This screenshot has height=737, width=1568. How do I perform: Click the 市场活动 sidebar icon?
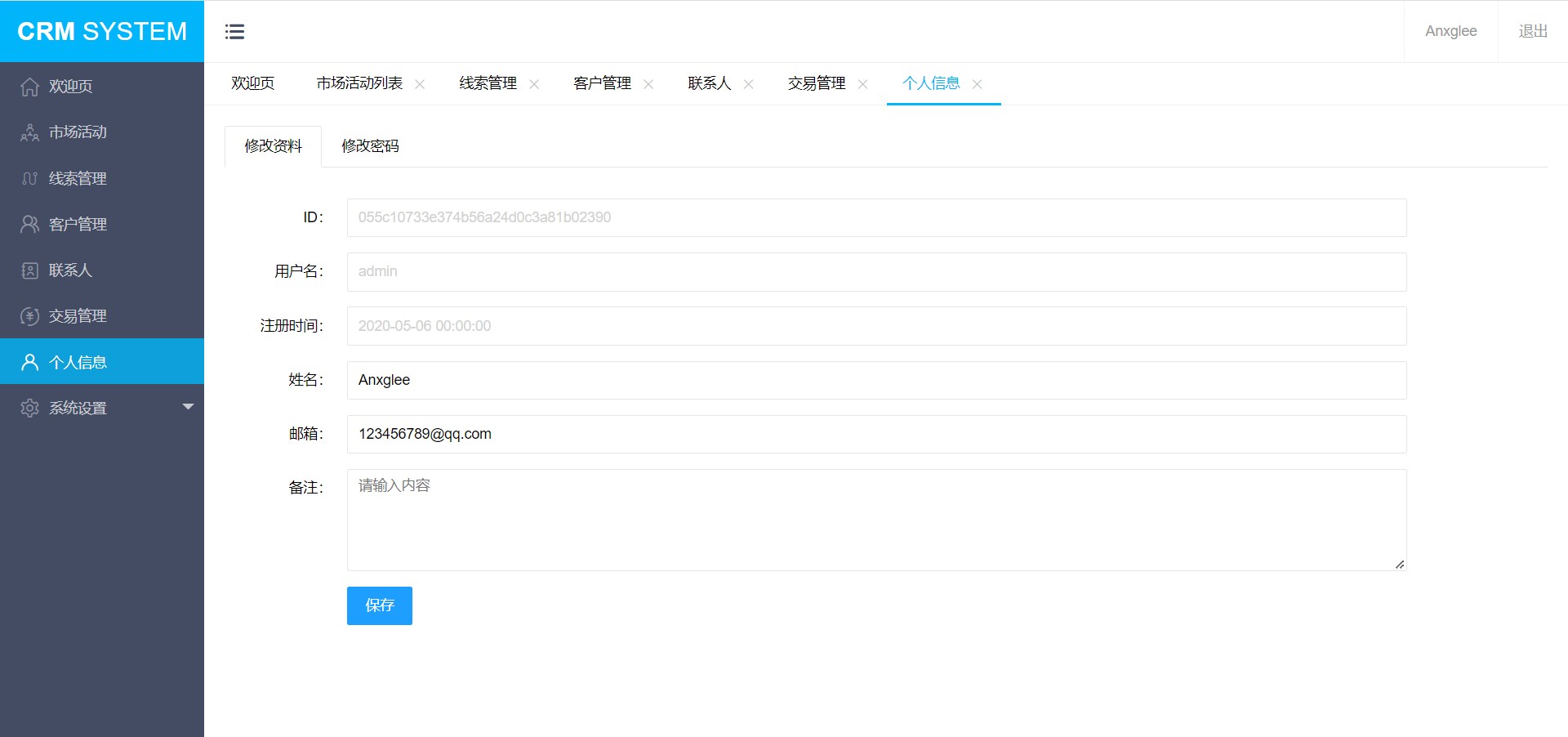click(29, 132)
